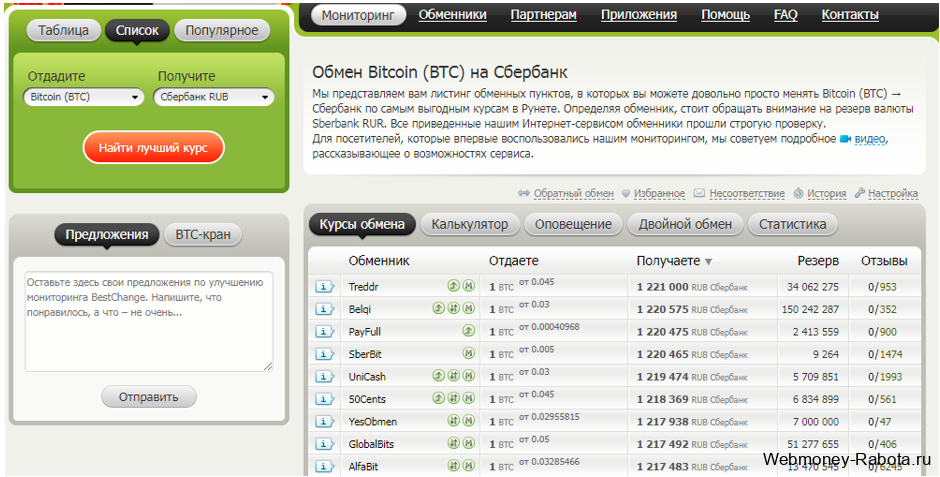Image resolution: width=940 pixels, height=477 pixels.
Task: Open Приложения in navigation
Action: point(639,15)
